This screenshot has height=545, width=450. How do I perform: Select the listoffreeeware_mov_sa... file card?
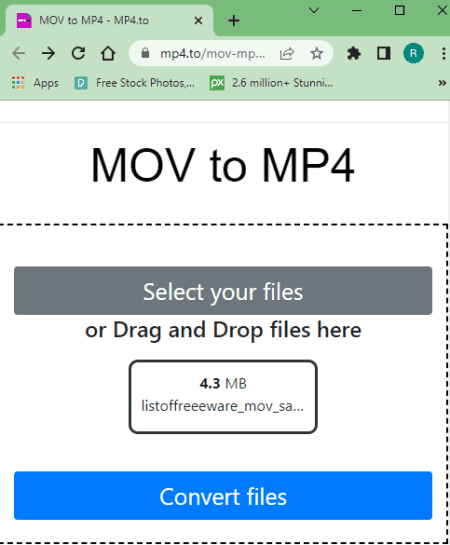click(223, 397)
